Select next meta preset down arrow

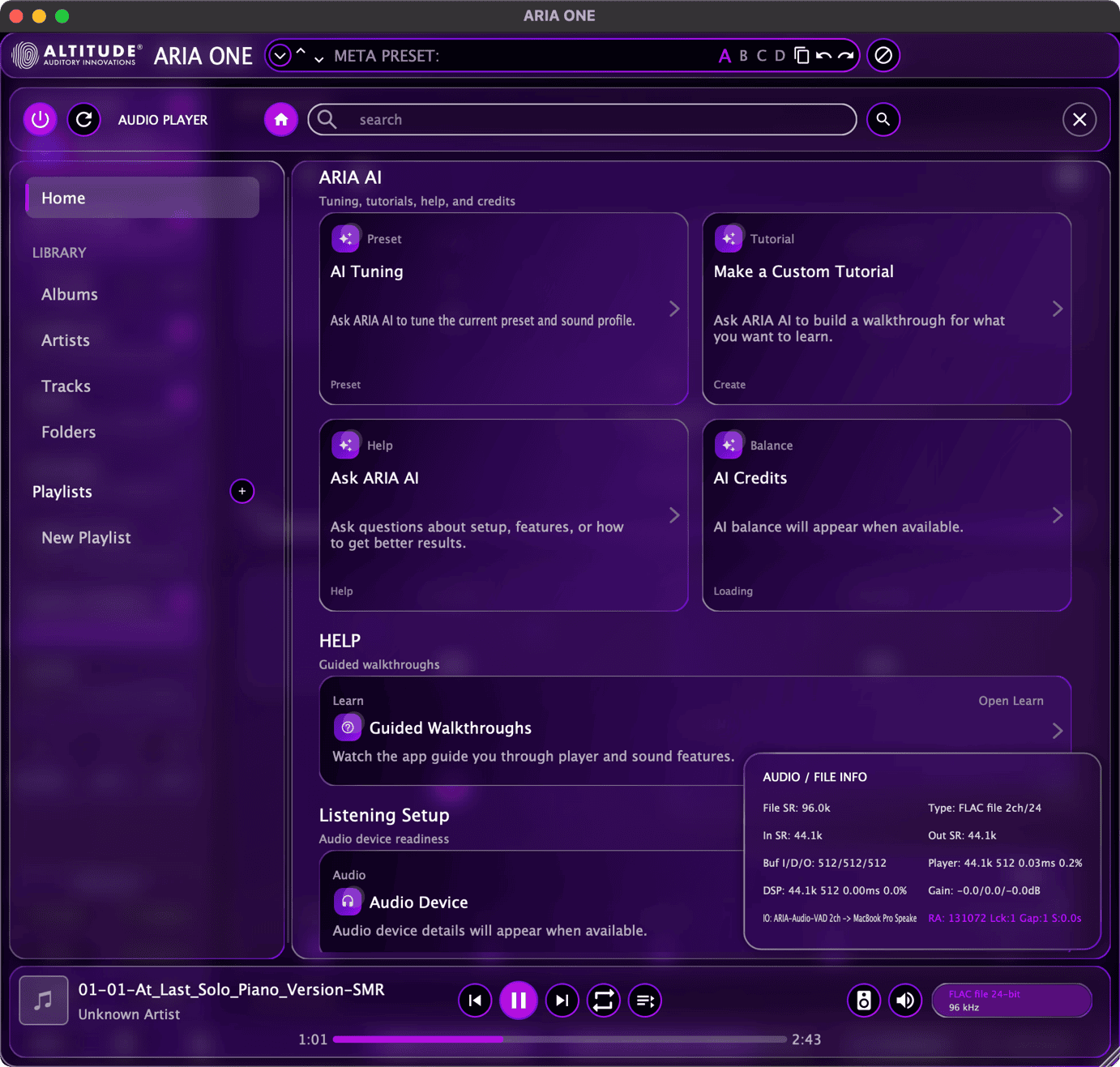[x=319, y=59]
